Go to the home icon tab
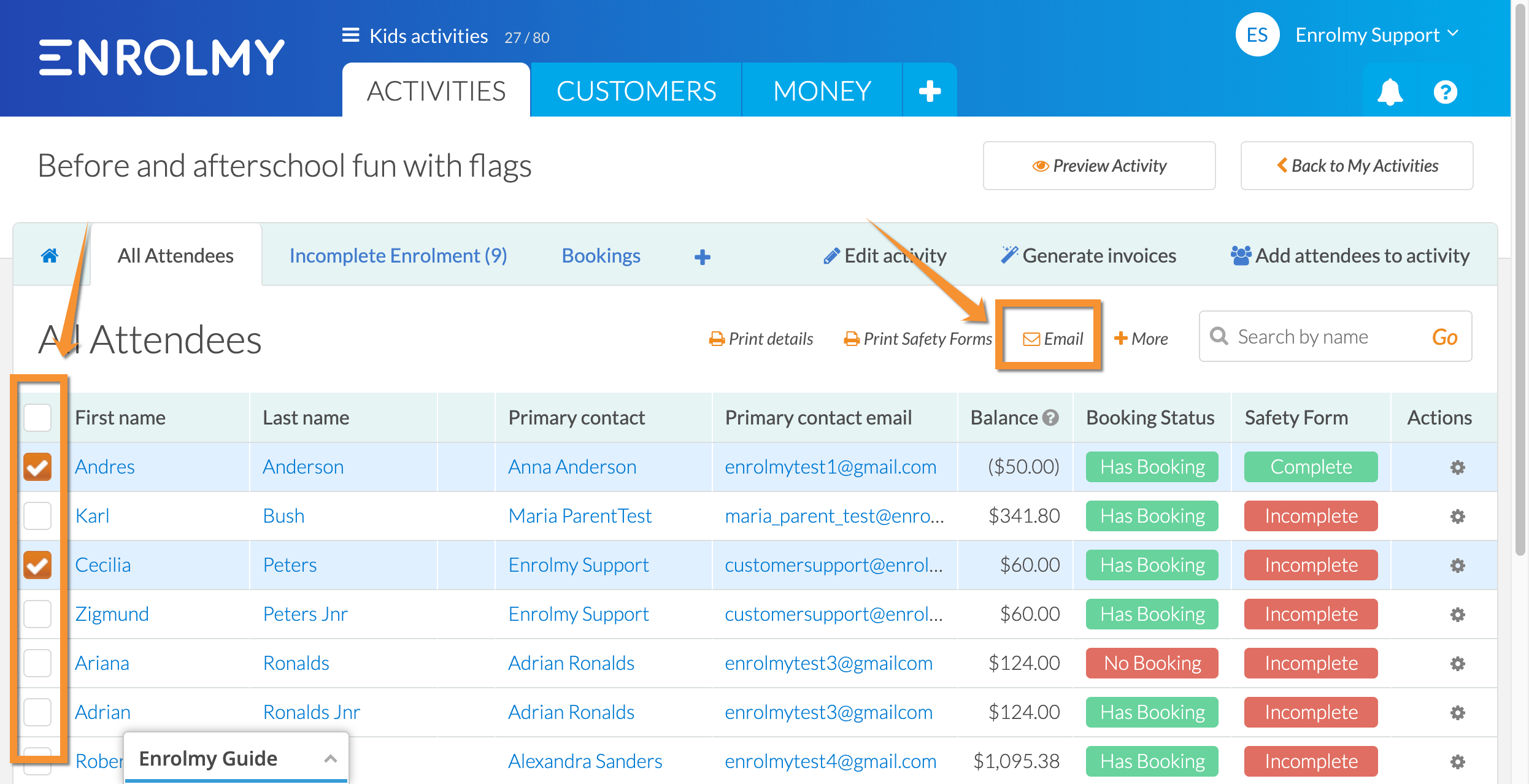 pyautogui.click(x=50, y=255)
